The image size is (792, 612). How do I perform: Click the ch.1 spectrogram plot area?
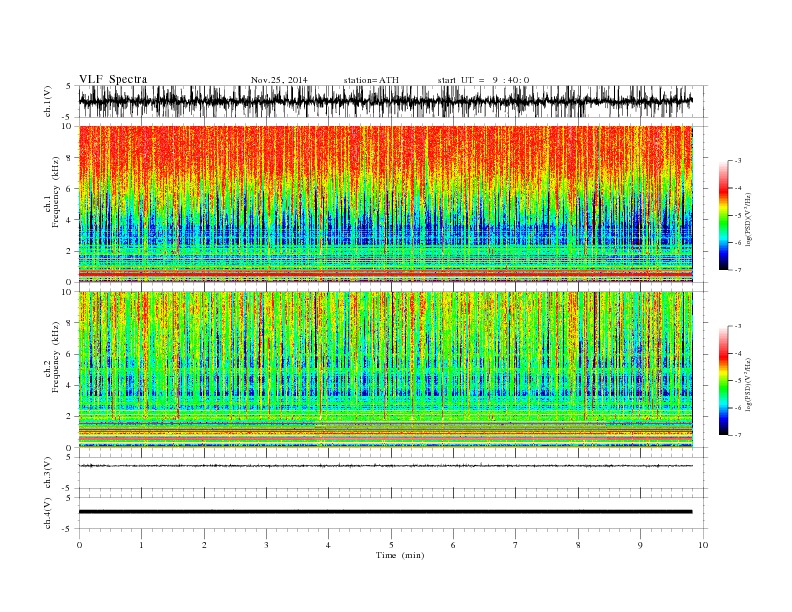point(386,204)
